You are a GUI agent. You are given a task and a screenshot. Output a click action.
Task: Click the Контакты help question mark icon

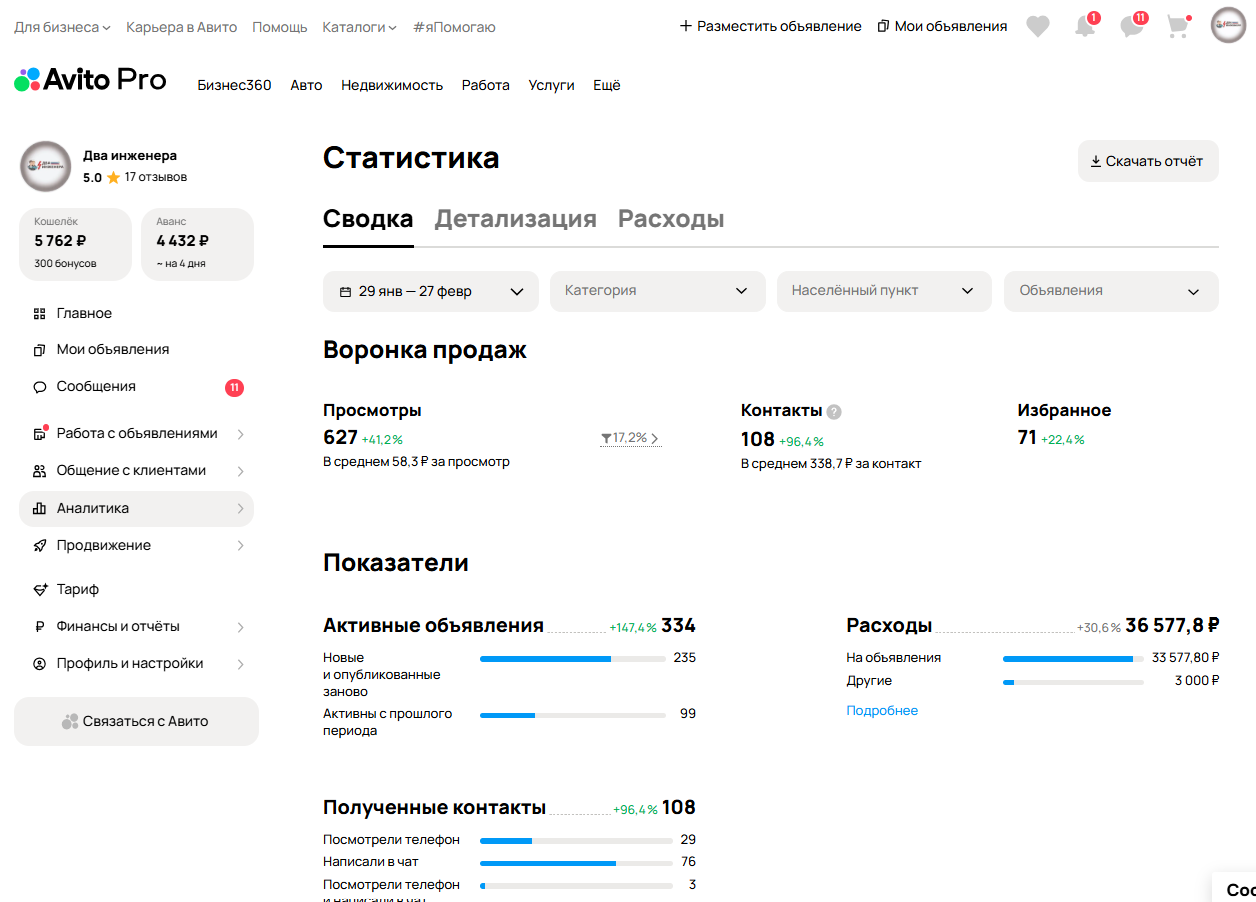pyautogui.click(x=834, y=411)
